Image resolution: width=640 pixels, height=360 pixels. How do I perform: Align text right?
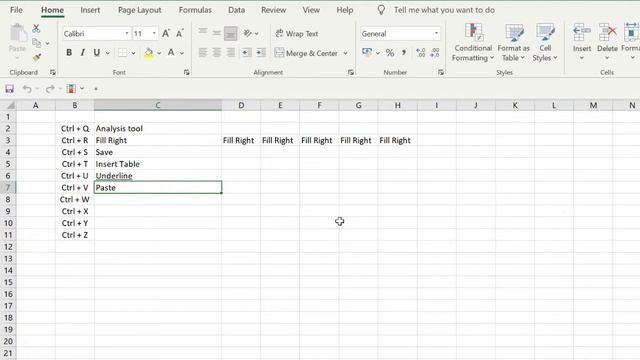(231, 53)
